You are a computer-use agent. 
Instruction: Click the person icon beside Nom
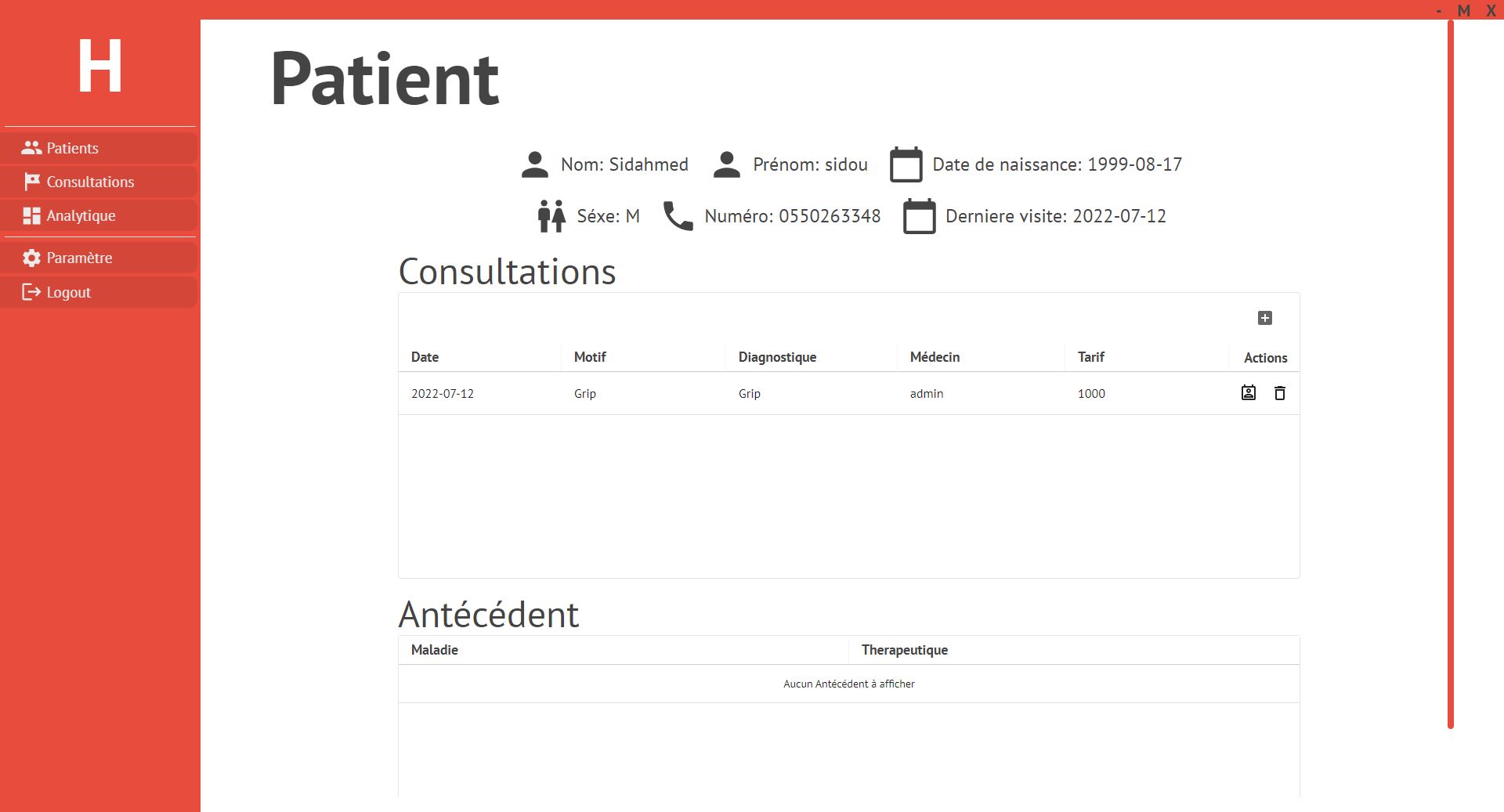click(x=535, y=164)
